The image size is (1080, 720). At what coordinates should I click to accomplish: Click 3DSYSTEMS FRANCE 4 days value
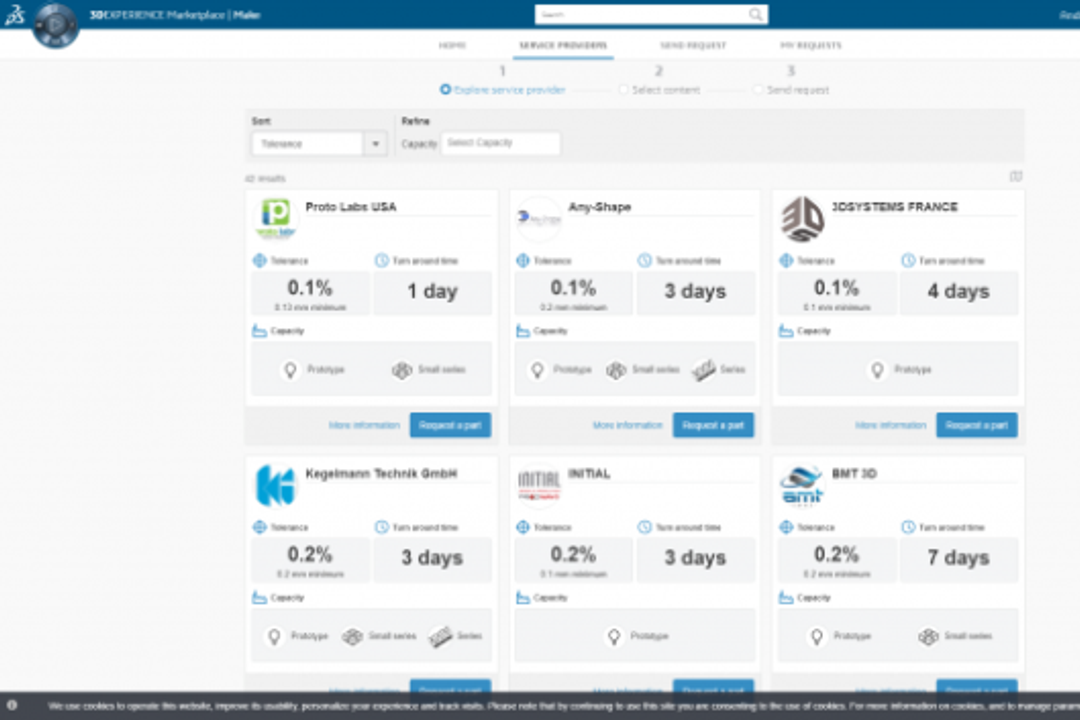958,291
